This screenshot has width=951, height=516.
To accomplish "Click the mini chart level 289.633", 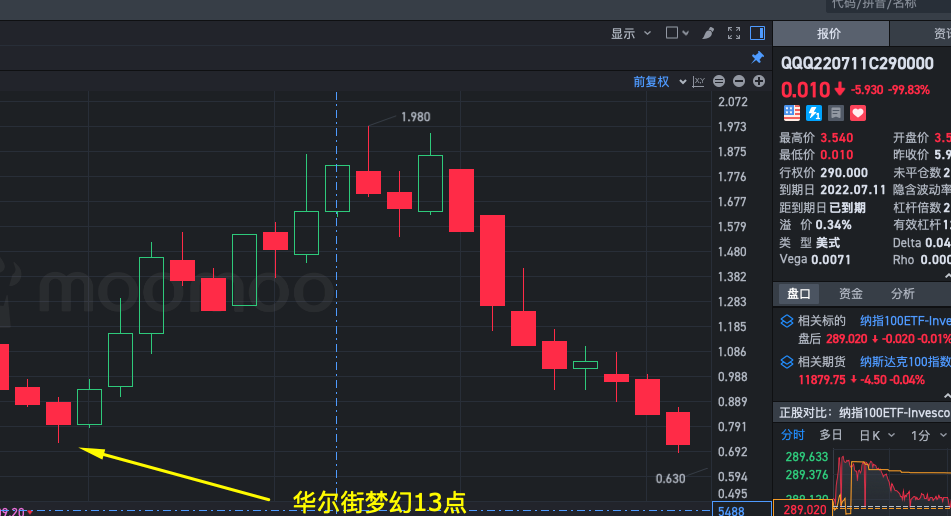I will coord(807,457).
